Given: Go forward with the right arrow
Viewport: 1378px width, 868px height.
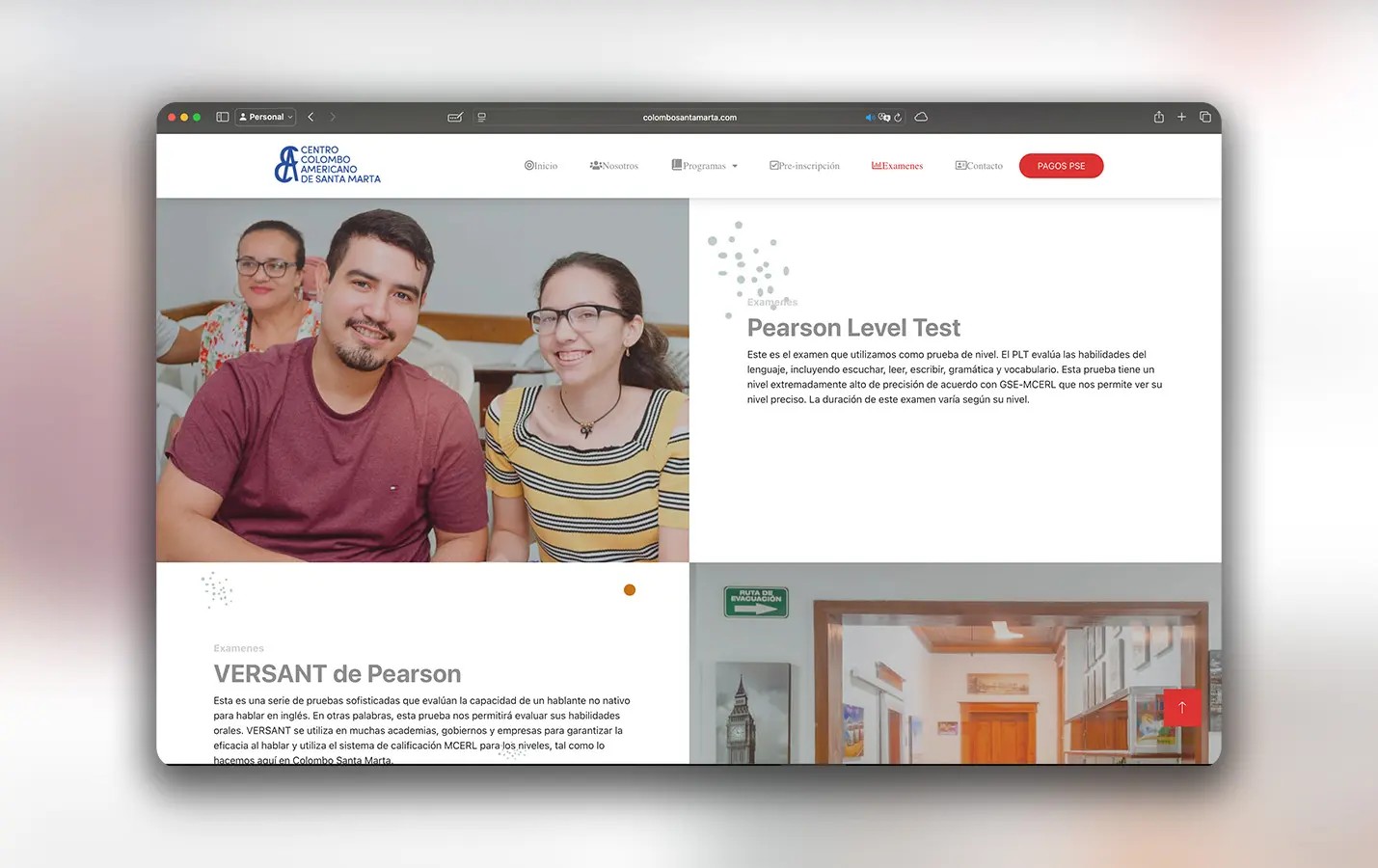Looking at the screenshot, I should coord(333,117).
